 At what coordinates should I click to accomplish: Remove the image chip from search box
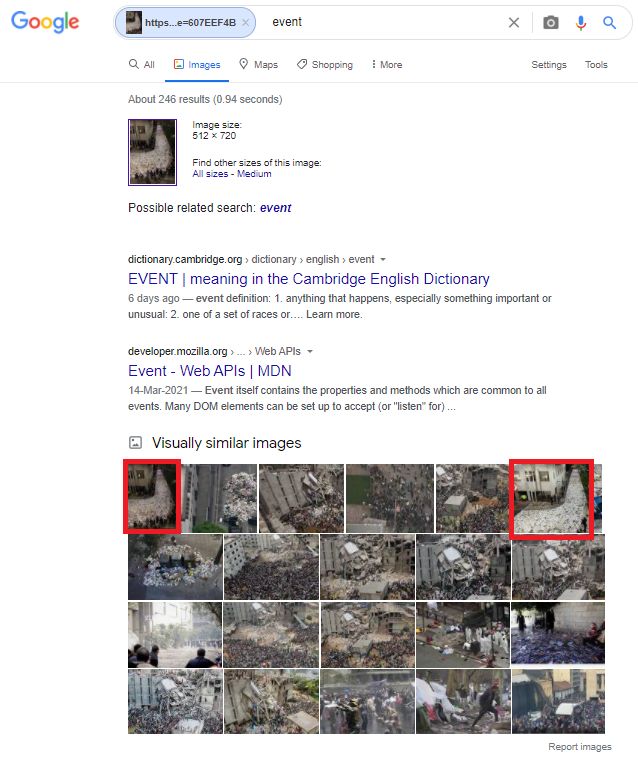point(246,22)
